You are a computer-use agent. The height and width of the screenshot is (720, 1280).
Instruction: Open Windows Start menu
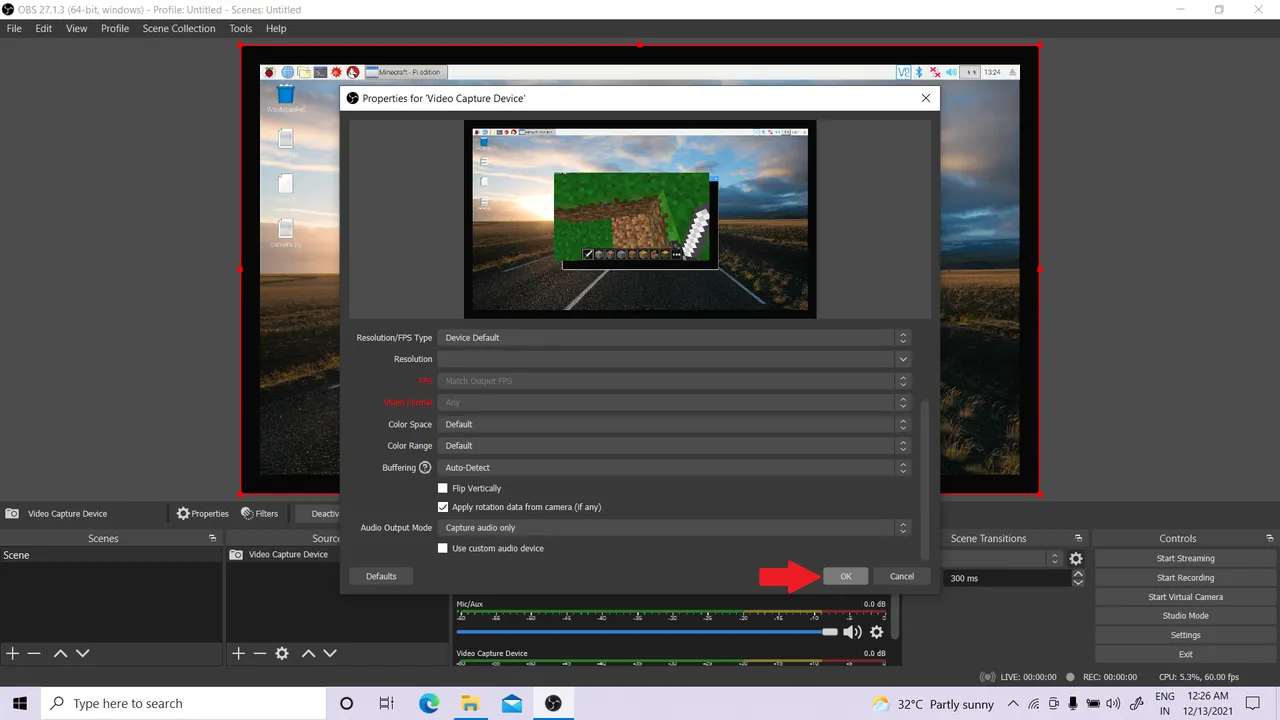point(20,703)
